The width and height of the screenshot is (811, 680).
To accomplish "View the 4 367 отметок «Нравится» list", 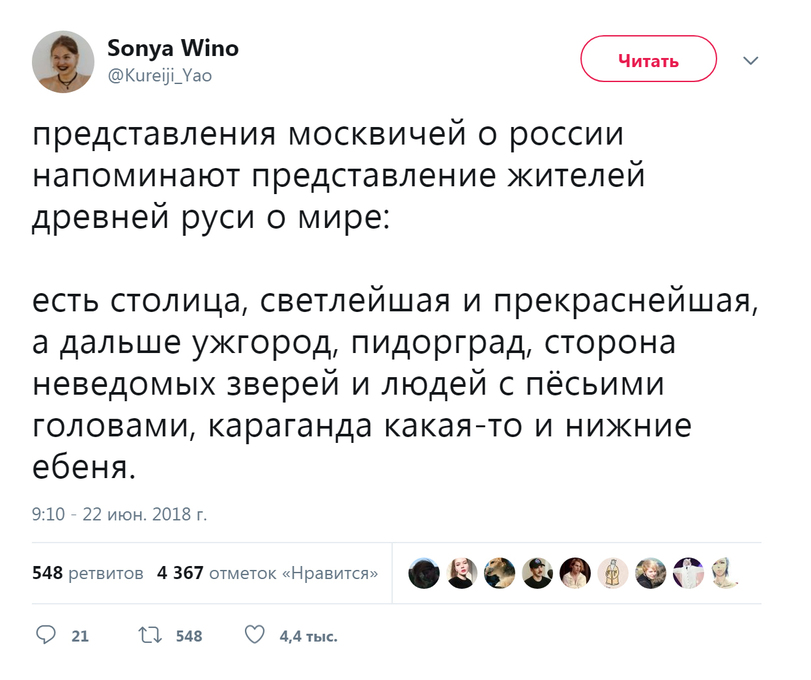I will point(267,573).
